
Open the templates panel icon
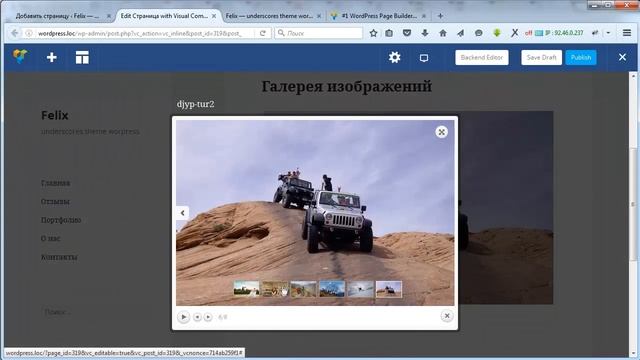click(x=82, y=58)
